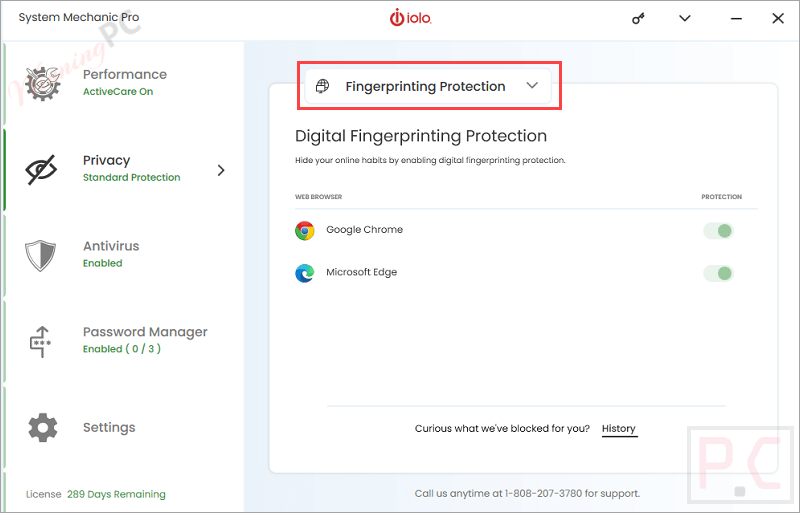
Task: Click the iolo logo
Action: (x=411, y=18)
